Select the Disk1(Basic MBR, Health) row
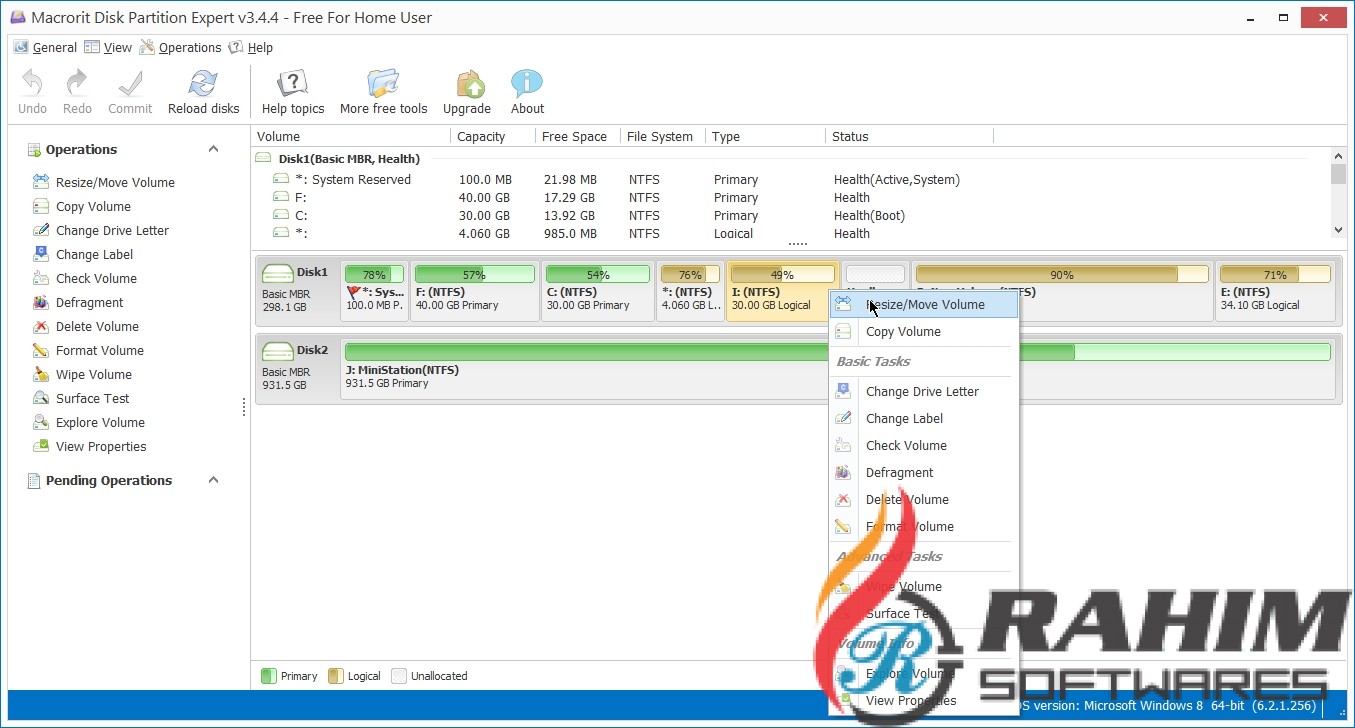The image size is (1355, 728). [x=790, y=158]
